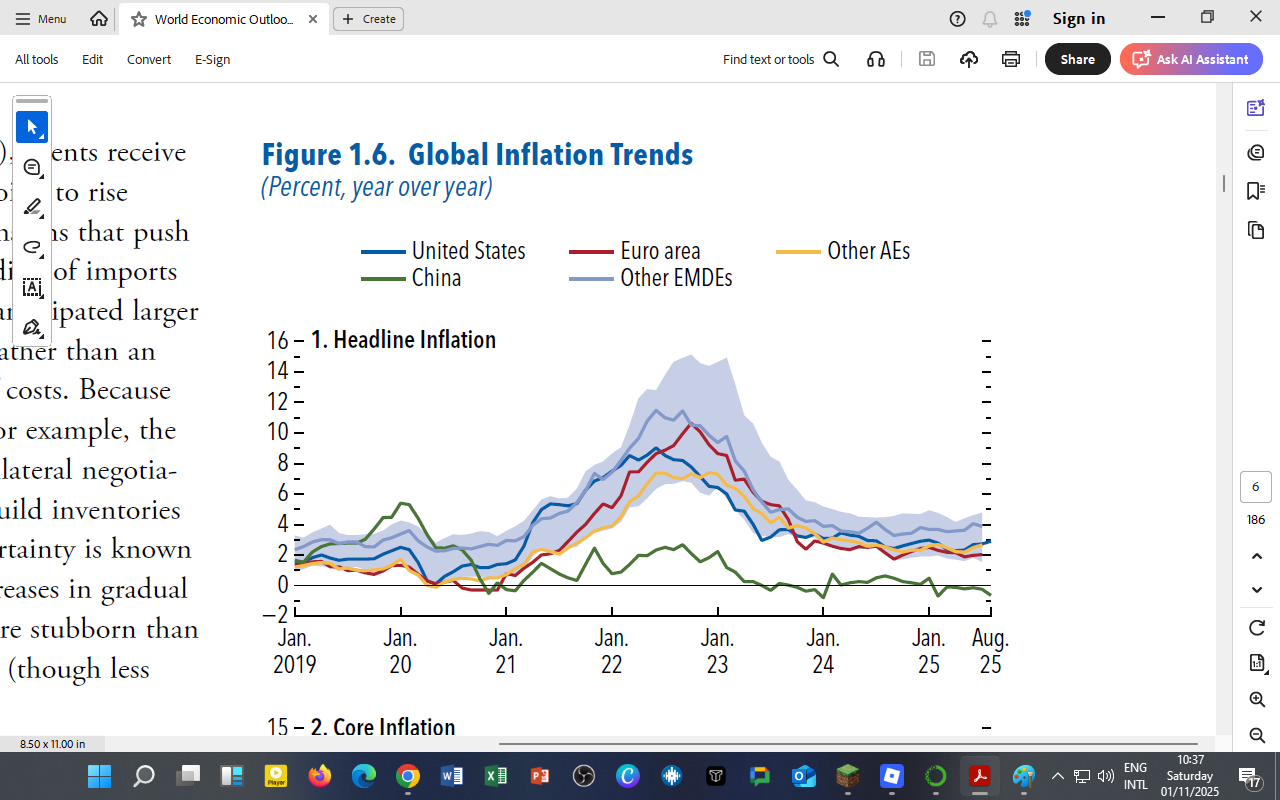Select the add comment tool
This screenshot has width=1280, height=800.
click(29, 167)
